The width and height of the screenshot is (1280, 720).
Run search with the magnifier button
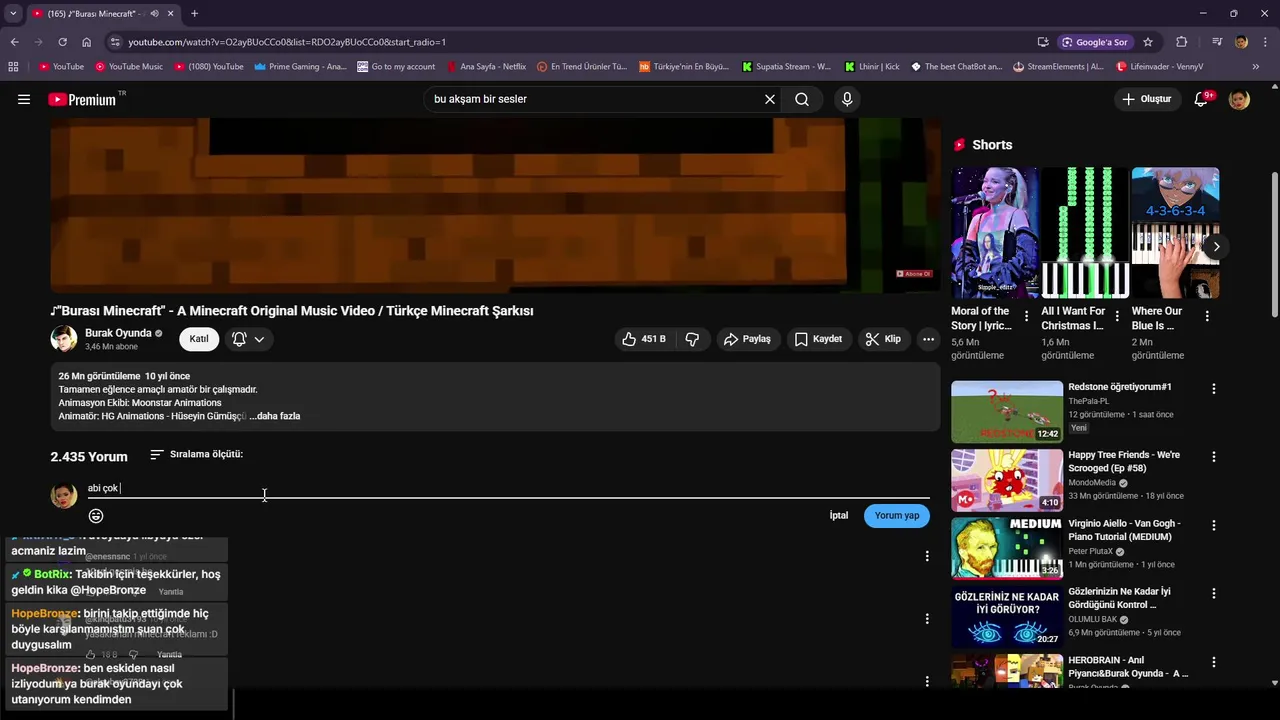point(802,99)
